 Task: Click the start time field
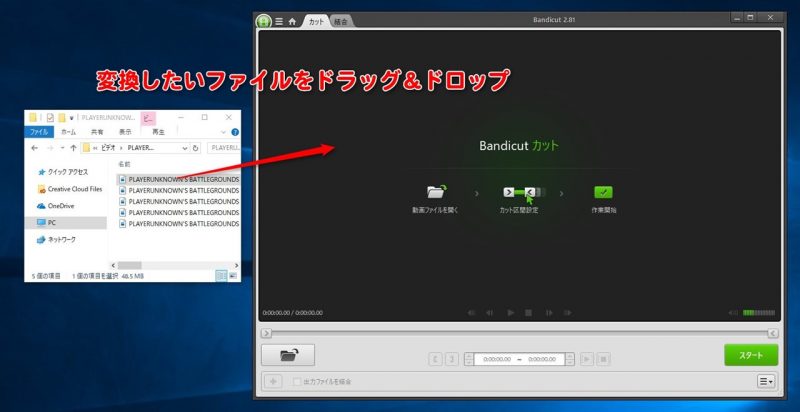click(x=496, y=359)
